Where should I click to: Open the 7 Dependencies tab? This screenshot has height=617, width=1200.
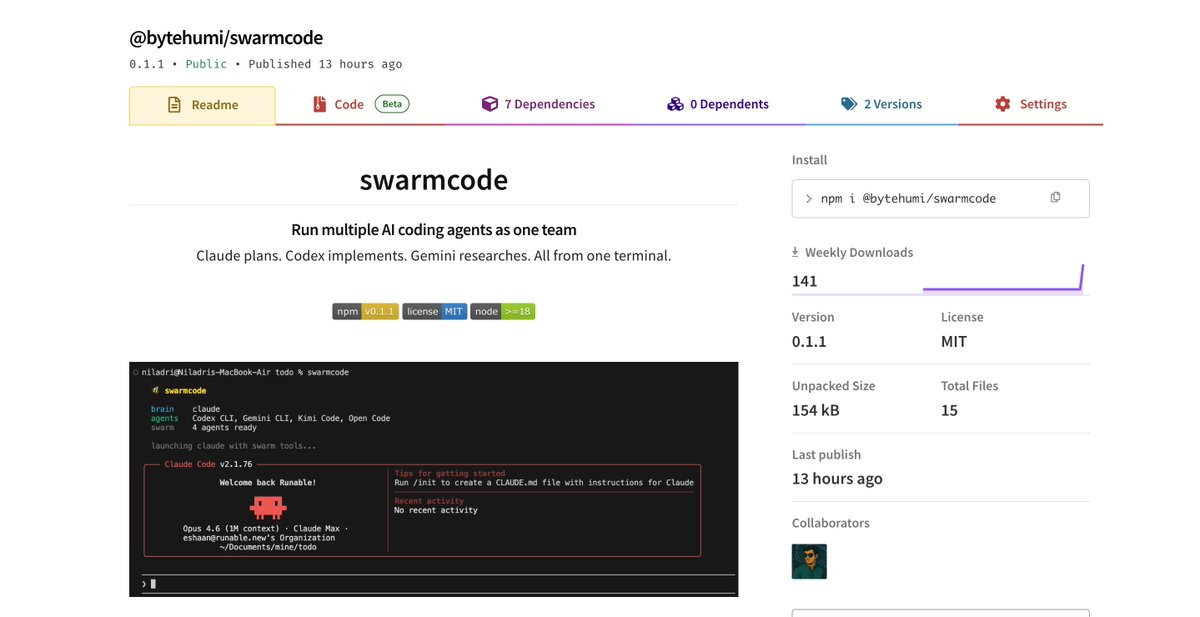tap(538, 105)
